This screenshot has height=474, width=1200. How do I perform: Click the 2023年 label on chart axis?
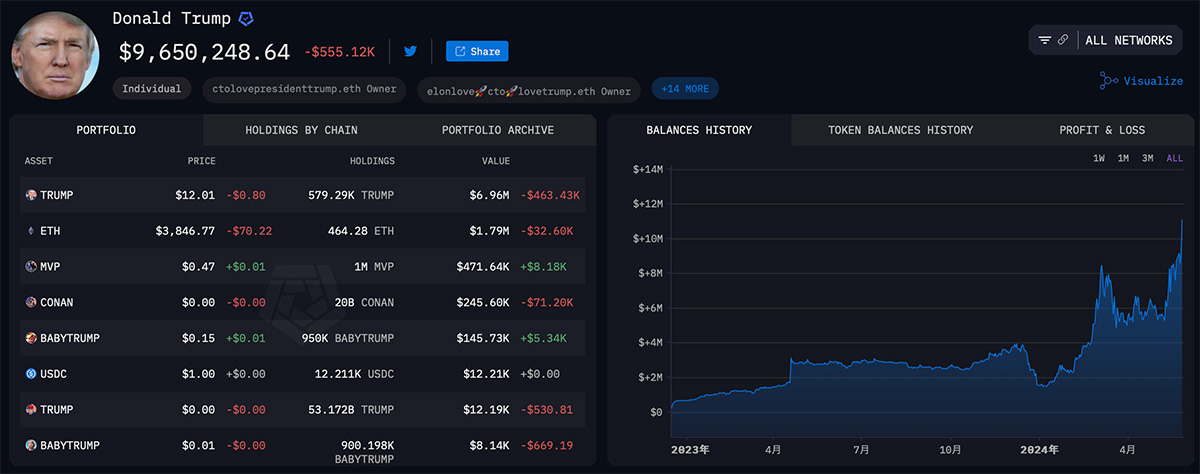pyautogui.click(x=689, y=449)
